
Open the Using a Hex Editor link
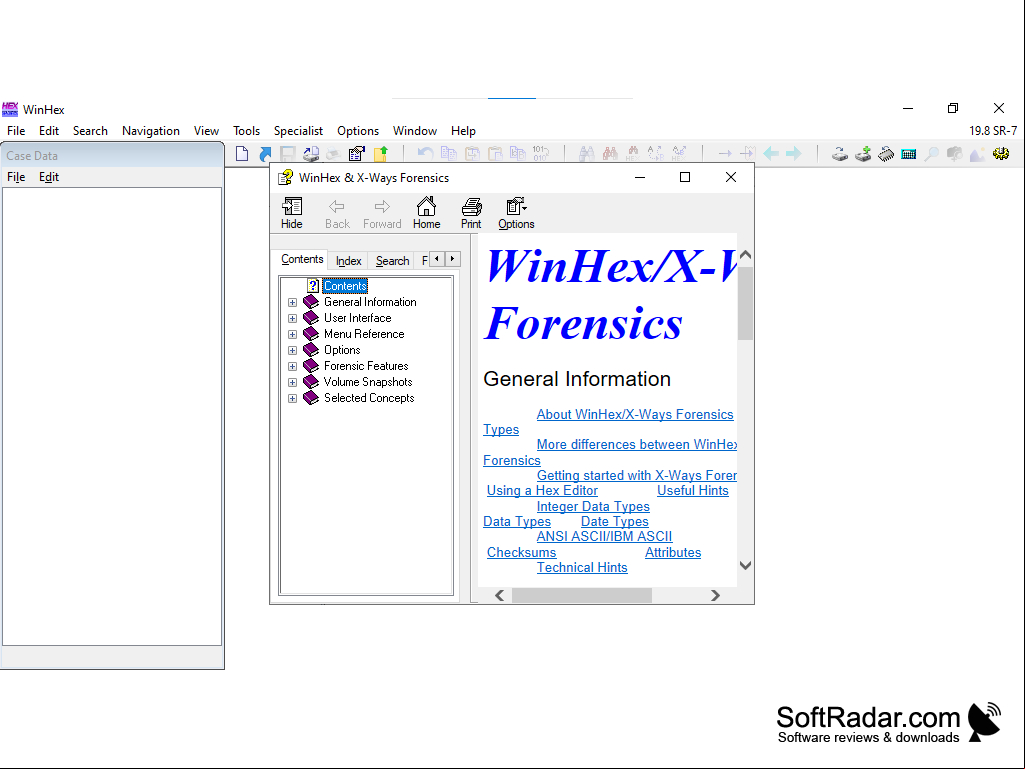click(542, 490)
